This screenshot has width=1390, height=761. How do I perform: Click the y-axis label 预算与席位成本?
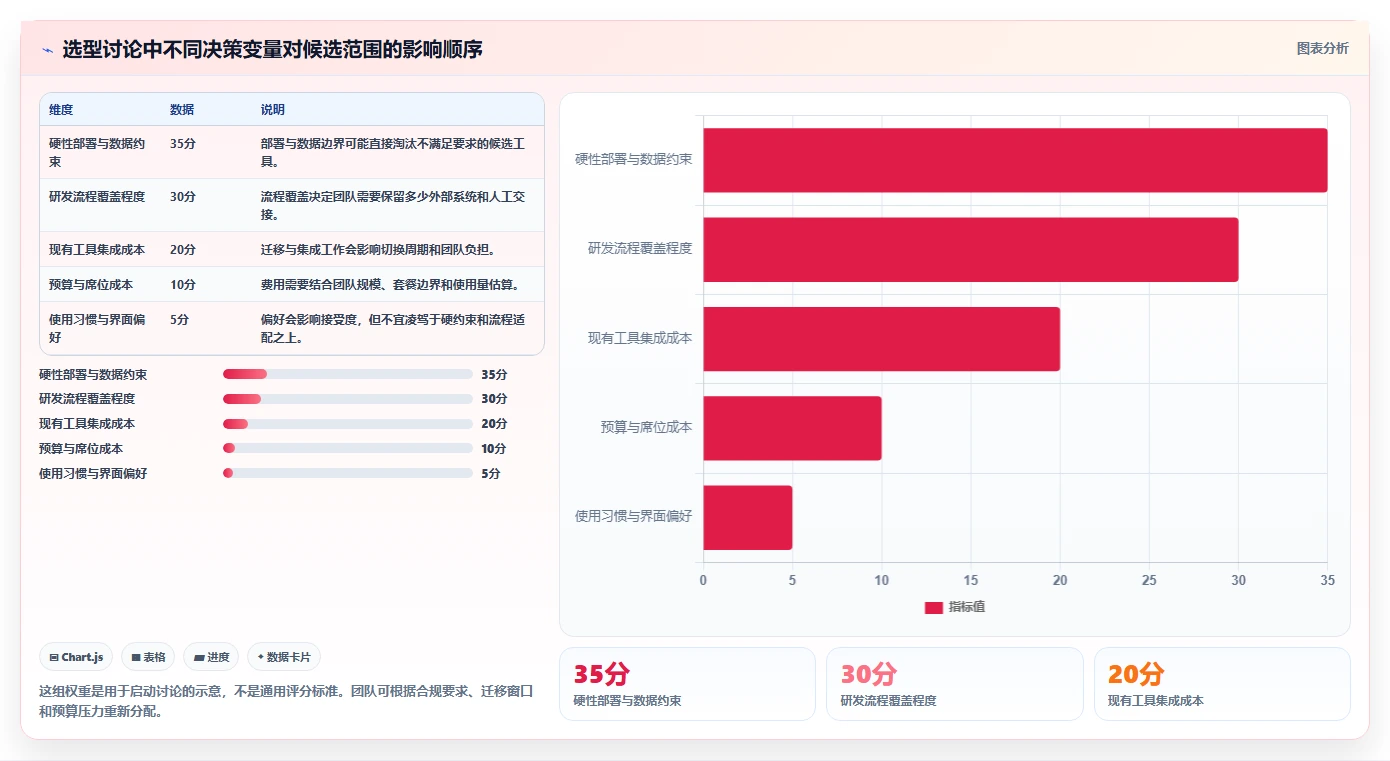tap(646, 427)
